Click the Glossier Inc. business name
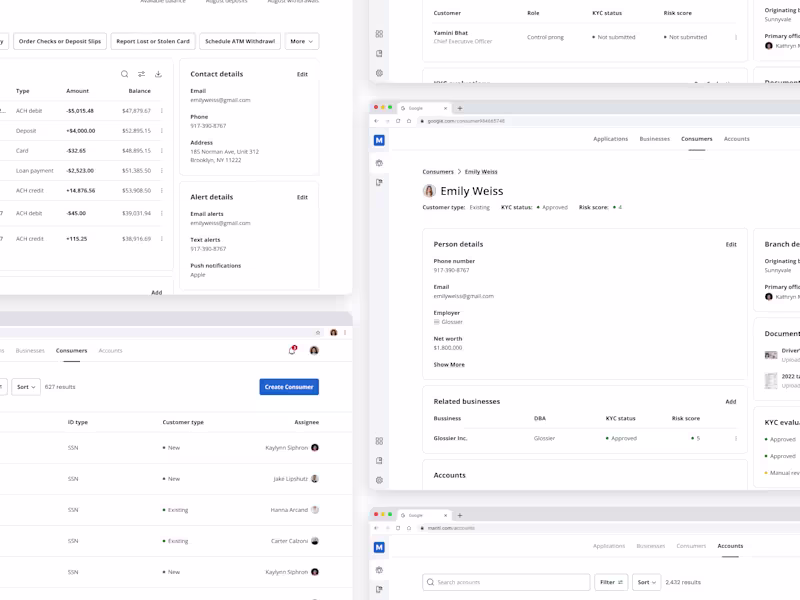The image size is (800, 600). (451, 438)
